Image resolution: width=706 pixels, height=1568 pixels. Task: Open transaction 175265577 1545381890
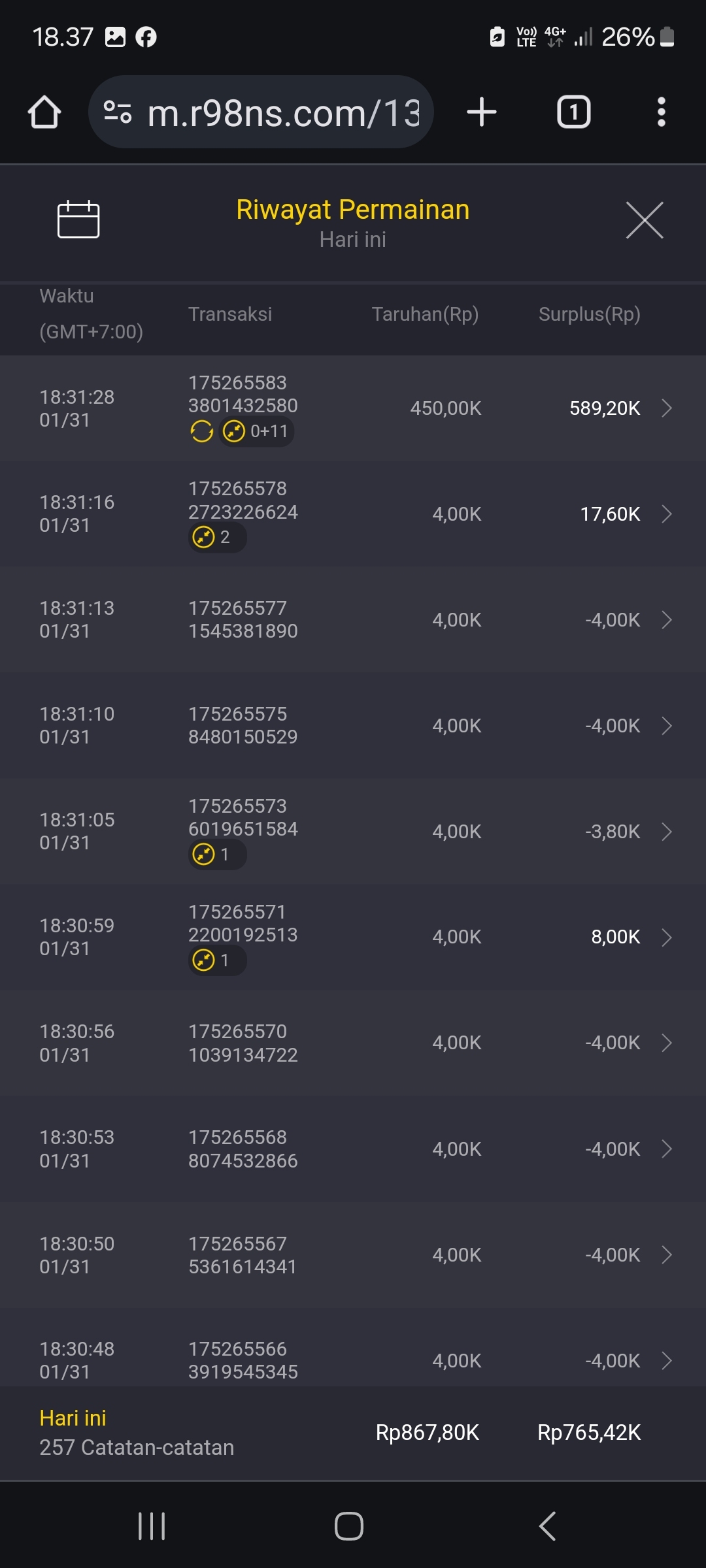[243, 619]
